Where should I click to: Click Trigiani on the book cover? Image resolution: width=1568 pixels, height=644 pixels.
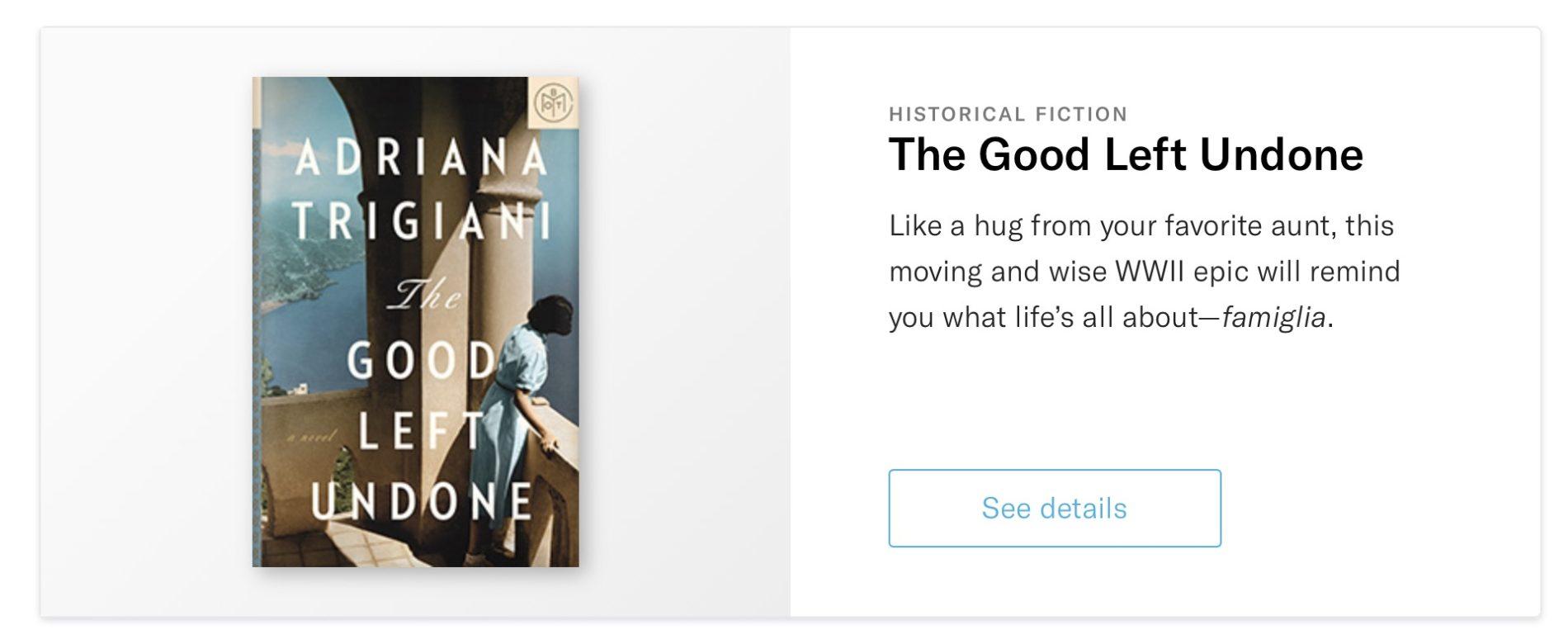(421, 220)
